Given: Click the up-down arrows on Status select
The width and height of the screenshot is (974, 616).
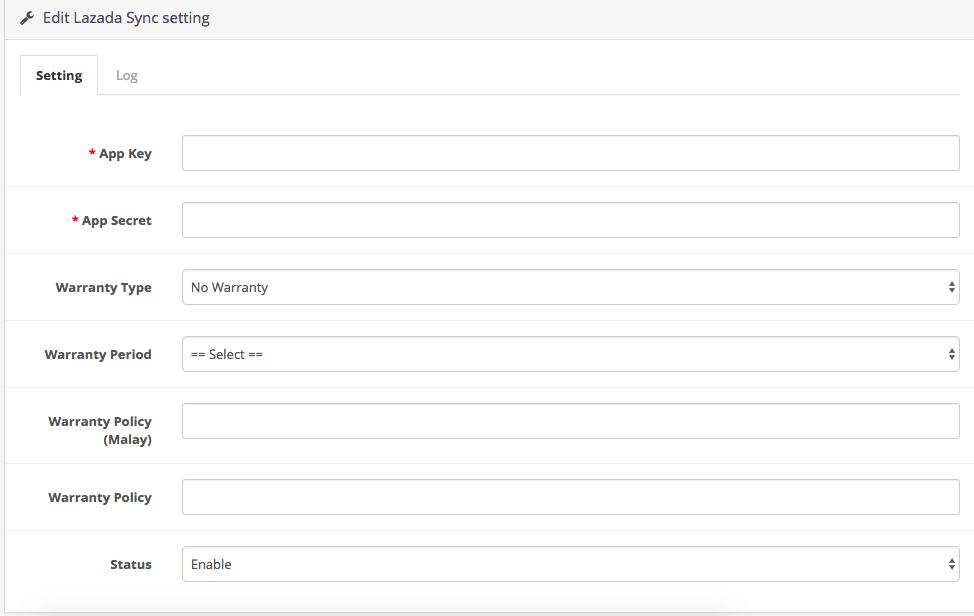Looking at the screenshot, I should click(951, 564).
